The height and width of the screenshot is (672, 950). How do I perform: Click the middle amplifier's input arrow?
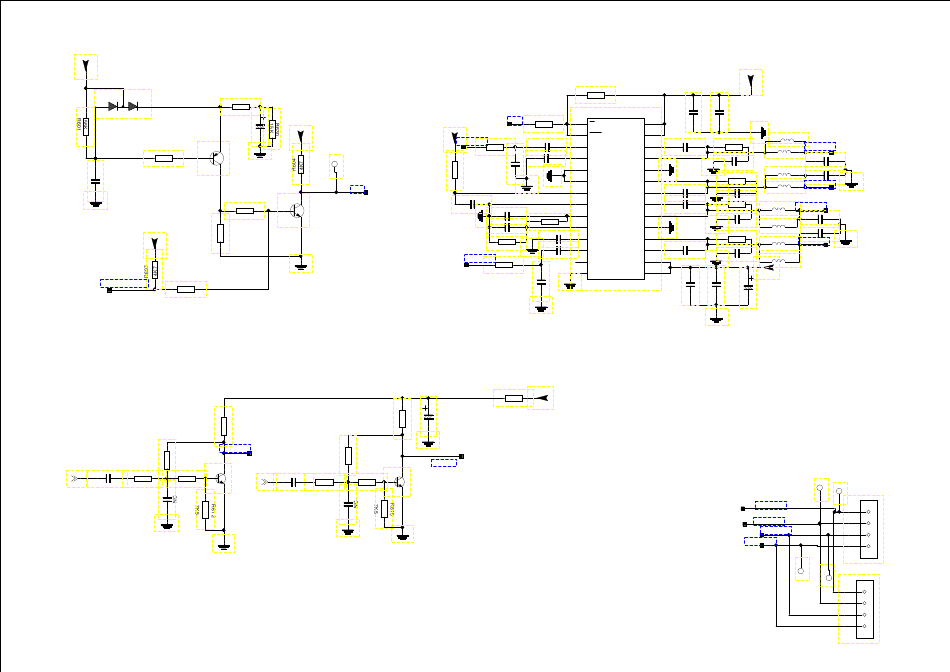click(x=266, y=482)
